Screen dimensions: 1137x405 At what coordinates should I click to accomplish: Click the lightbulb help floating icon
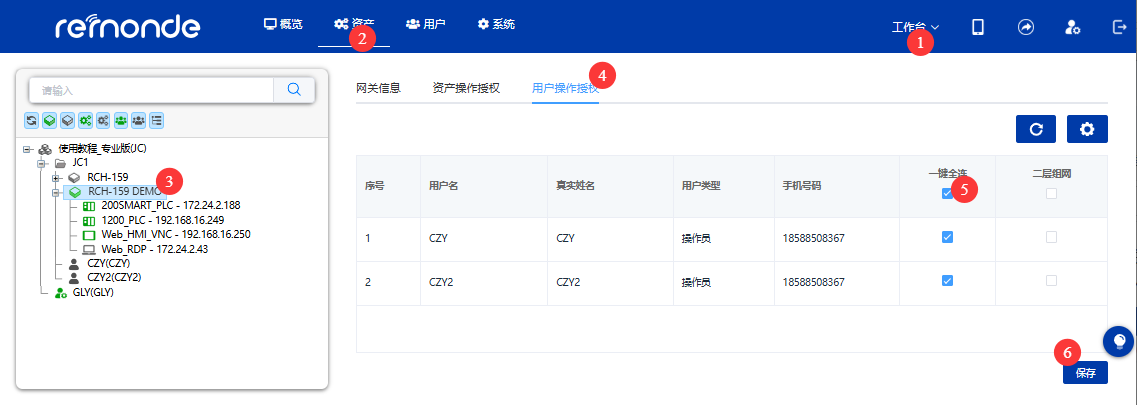[x=1119, y=340]
